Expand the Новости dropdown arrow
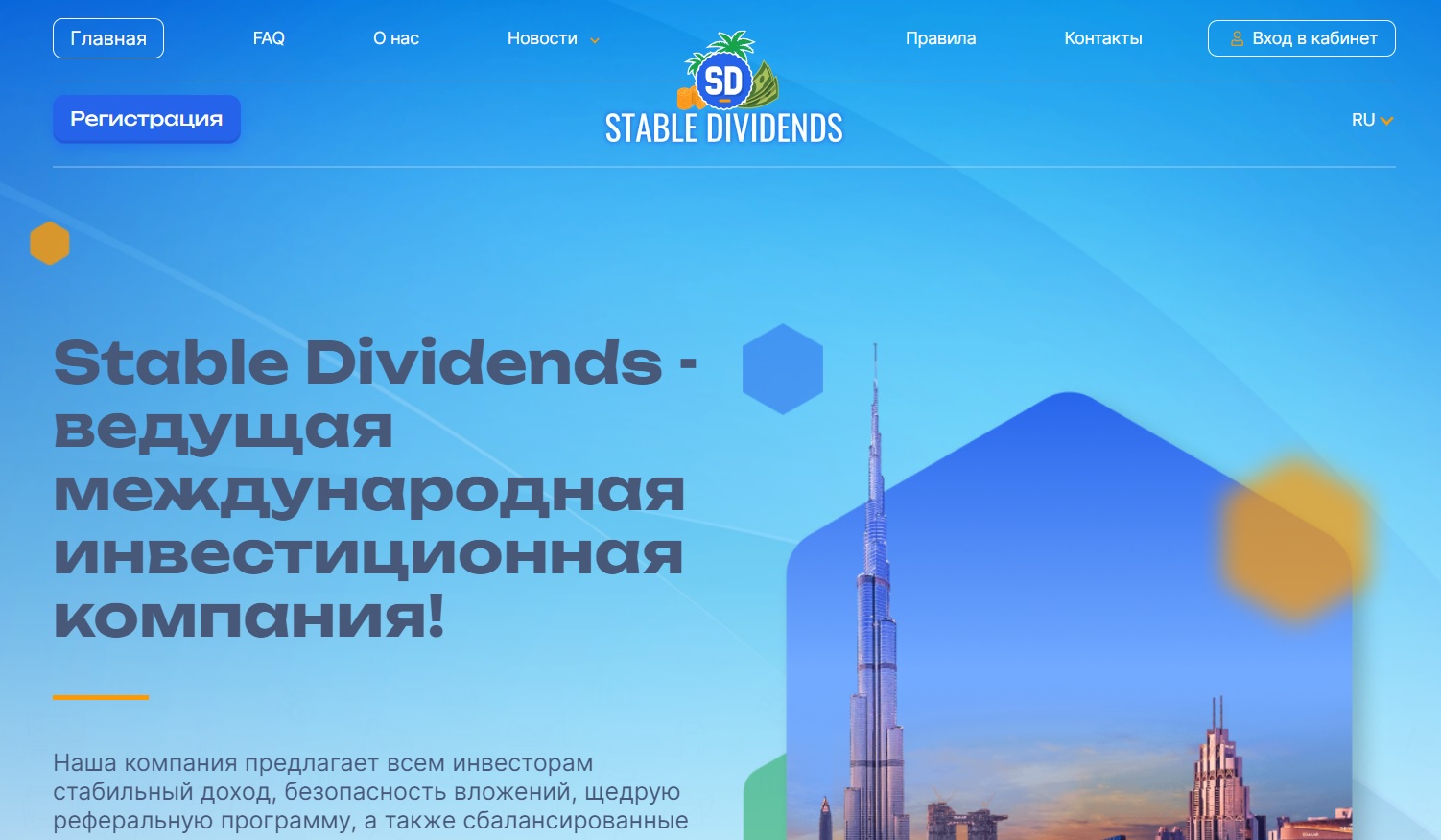The height and width of the screenshot is (840, 1441). [595, 40]
